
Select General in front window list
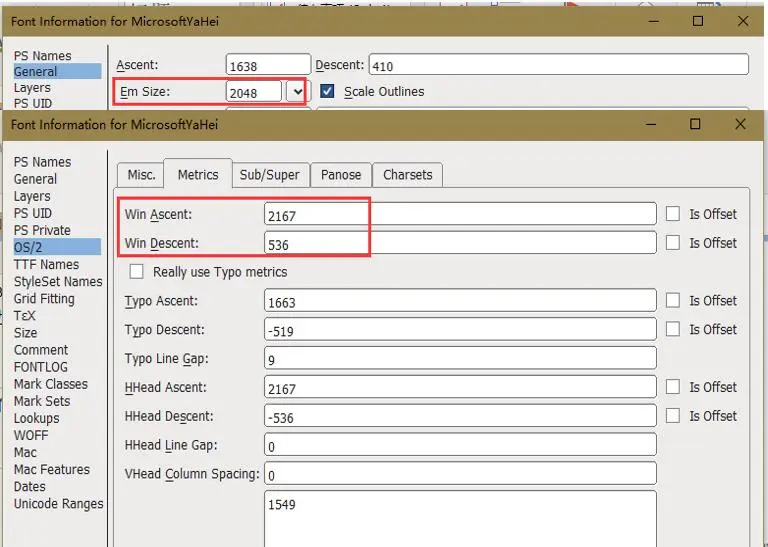35,179
